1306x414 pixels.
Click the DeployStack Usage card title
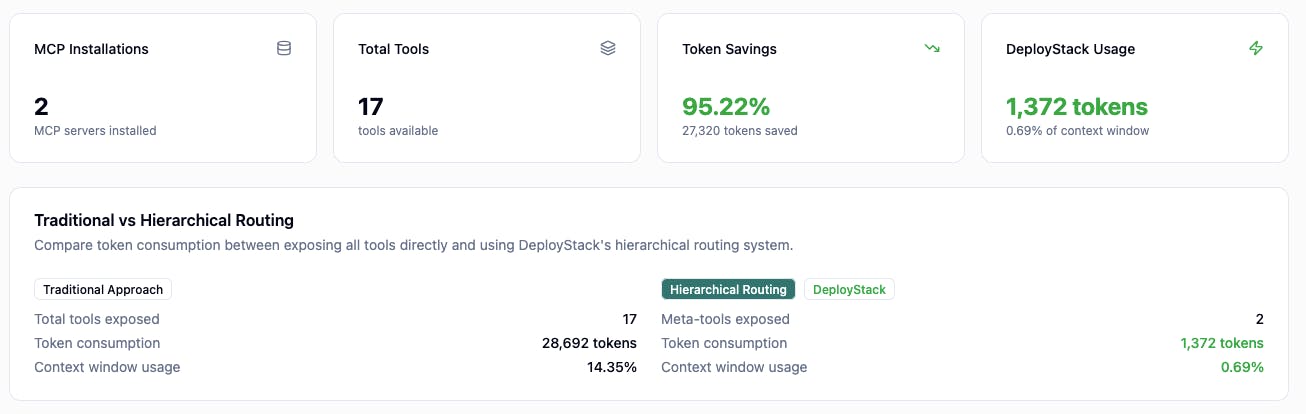pos(1070,49)
